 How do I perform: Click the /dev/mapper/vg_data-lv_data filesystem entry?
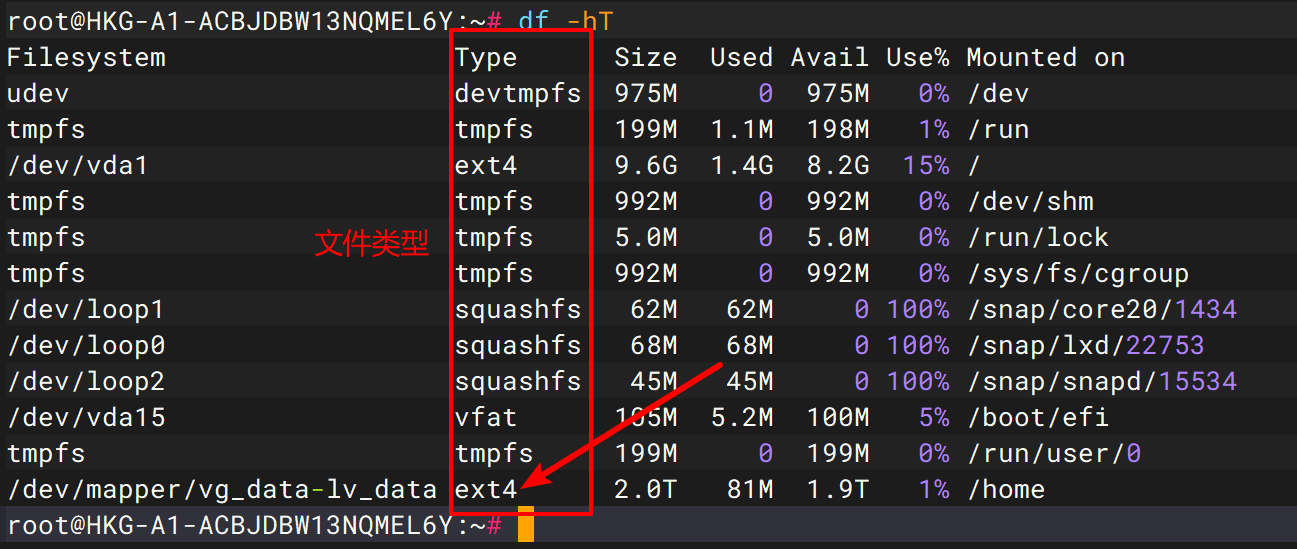pos(222,490)
